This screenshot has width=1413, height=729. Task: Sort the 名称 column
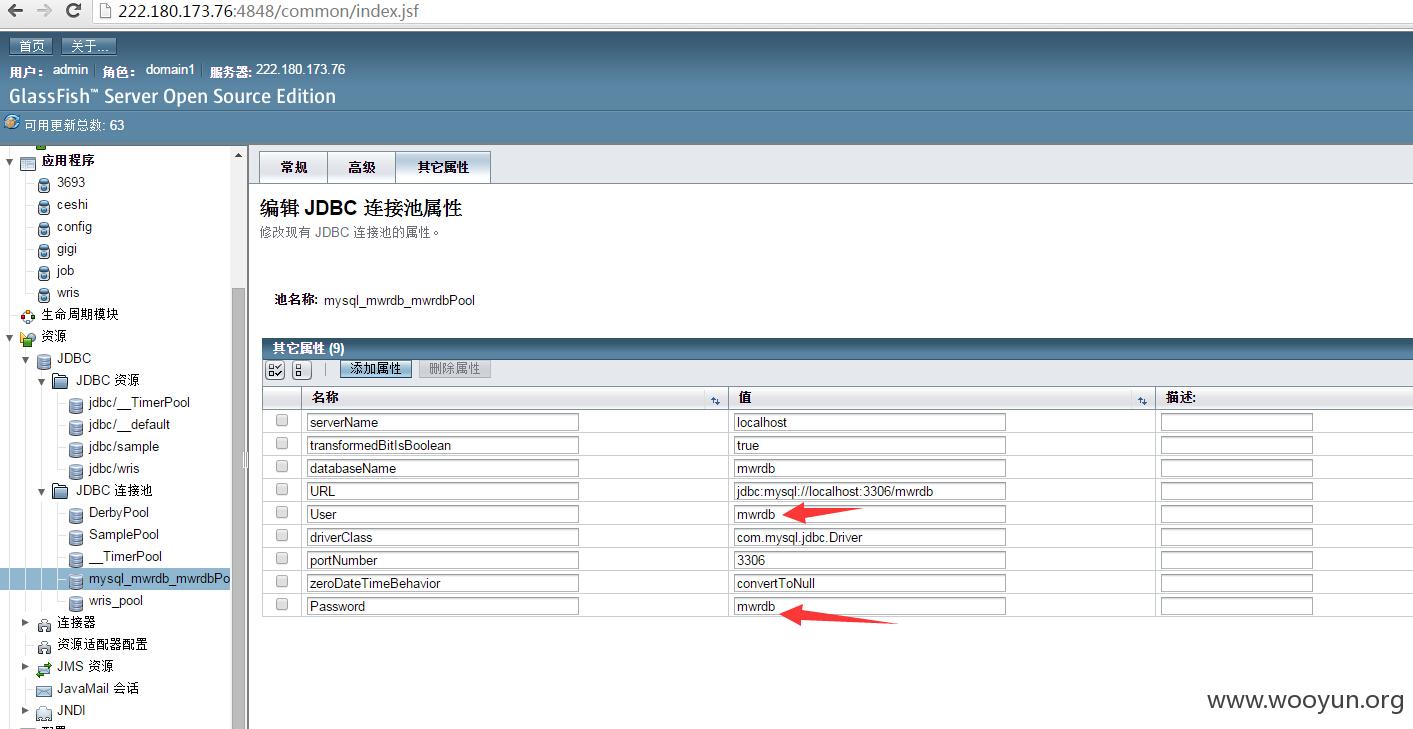715,400
